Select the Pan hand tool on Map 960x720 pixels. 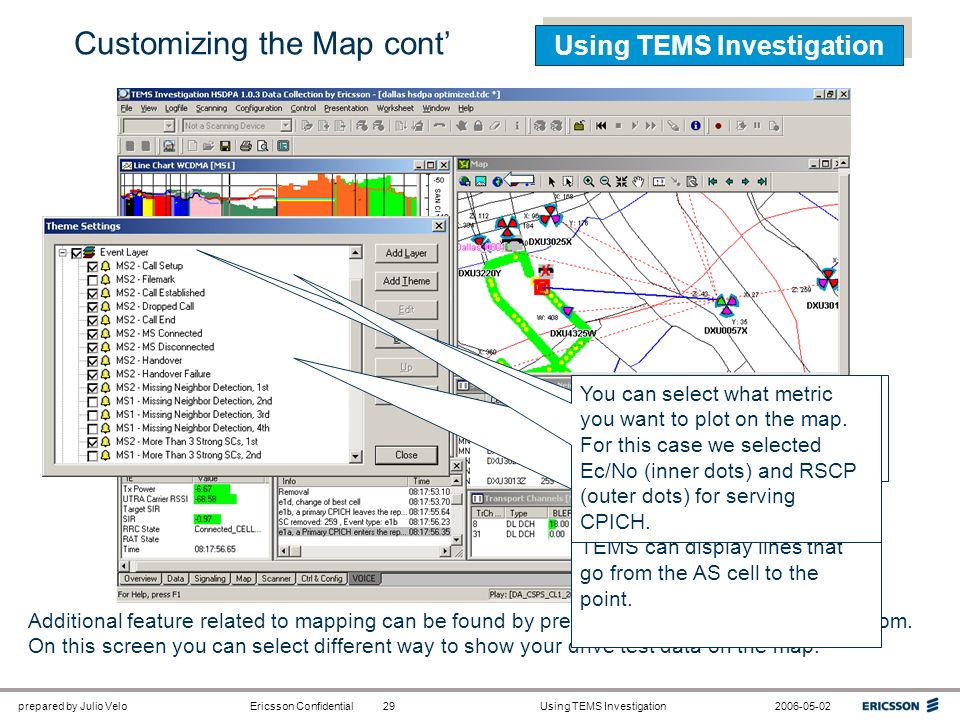638,181
